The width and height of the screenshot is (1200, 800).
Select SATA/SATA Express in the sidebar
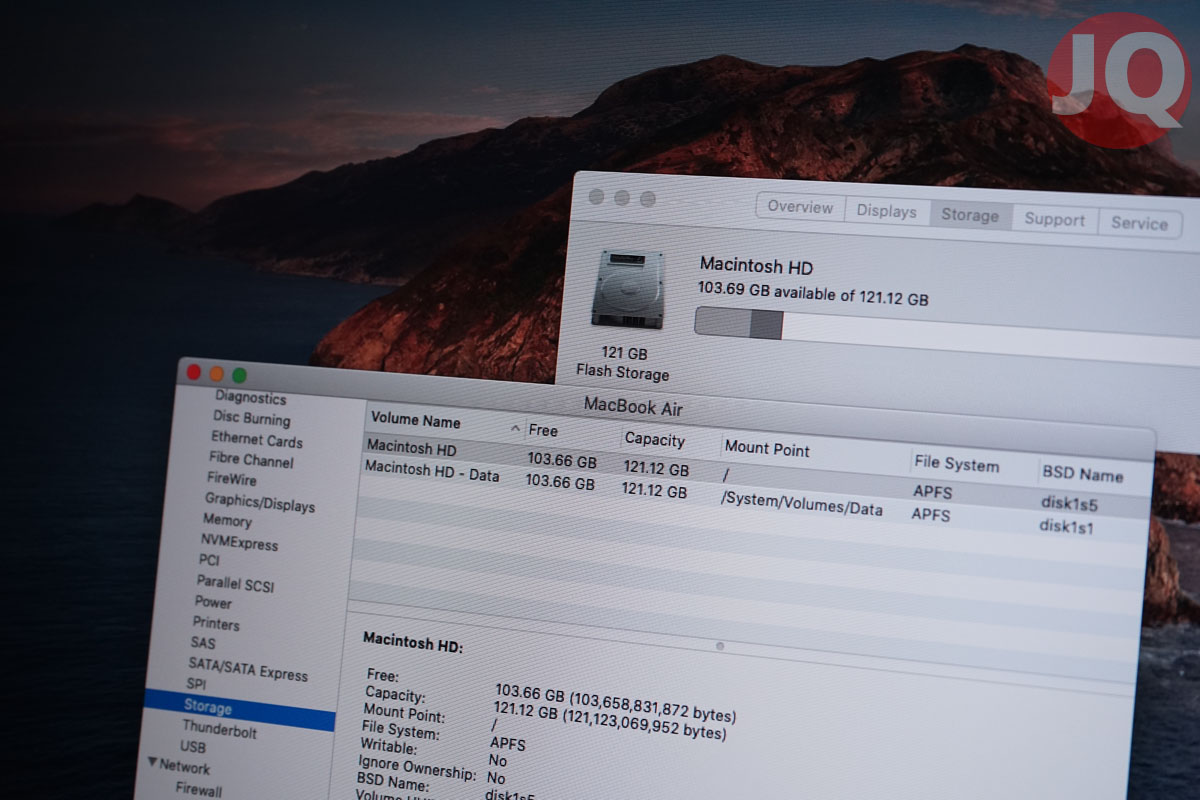(248, 668)
